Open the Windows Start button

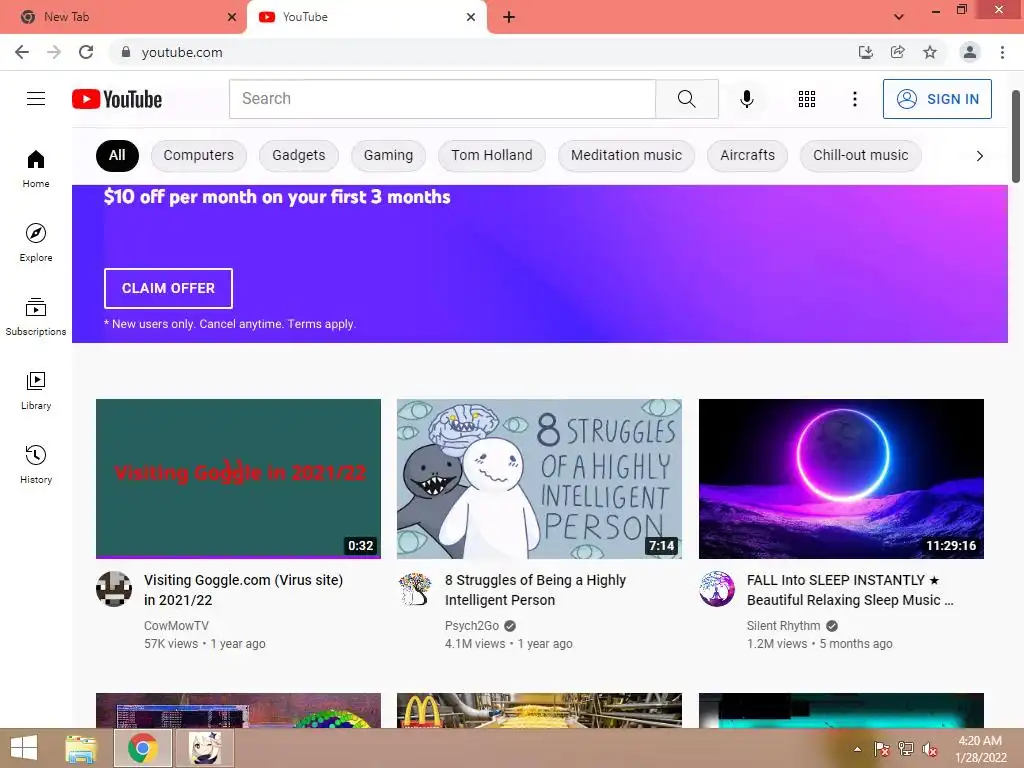(x=24, y=748)
